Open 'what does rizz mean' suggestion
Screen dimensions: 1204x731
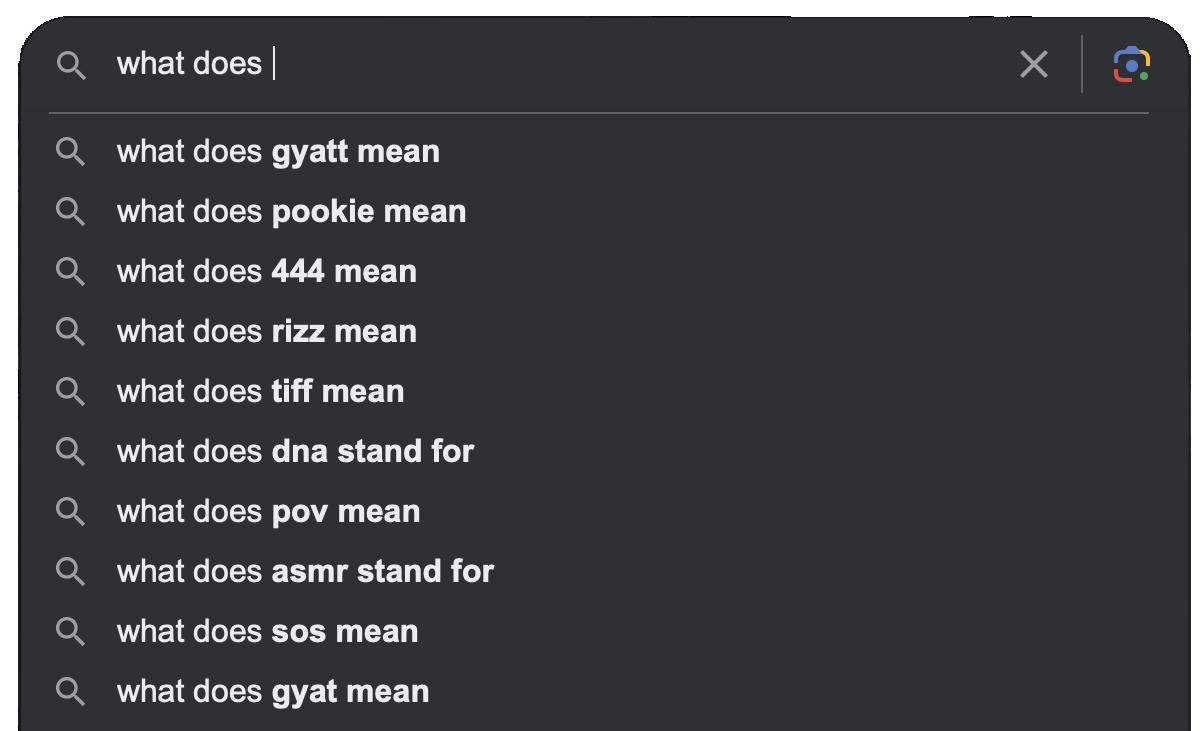(x=266, y=332)
